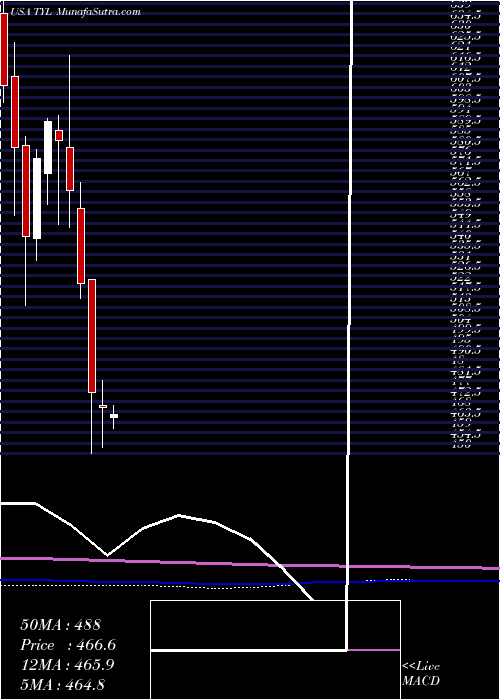Viewport: 500px width, 700px height.
Task: Click the "Price : 466.6" value text
Action: [68, 645]
